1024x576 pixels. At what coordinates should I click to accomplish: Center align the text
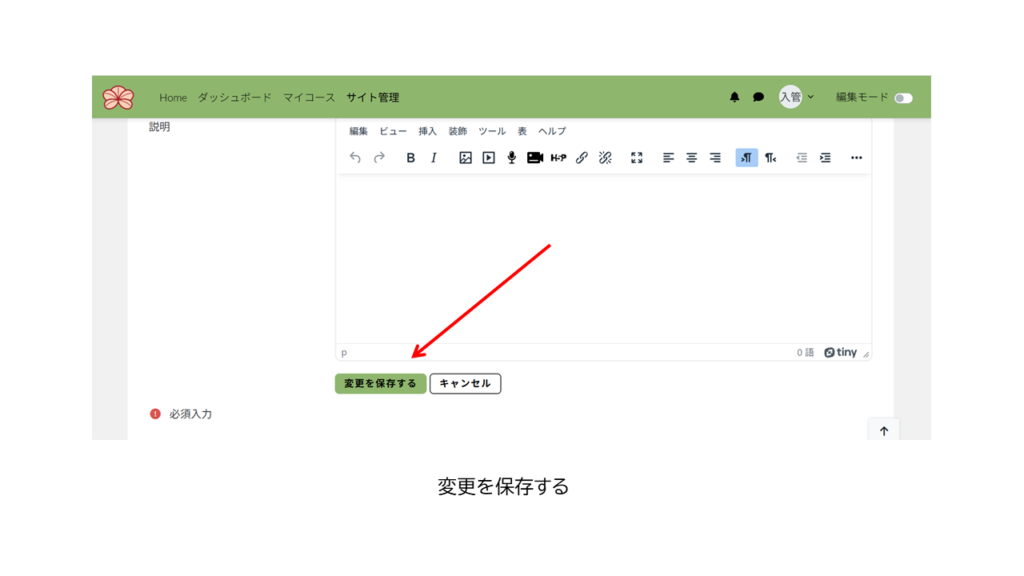(692, 158)
